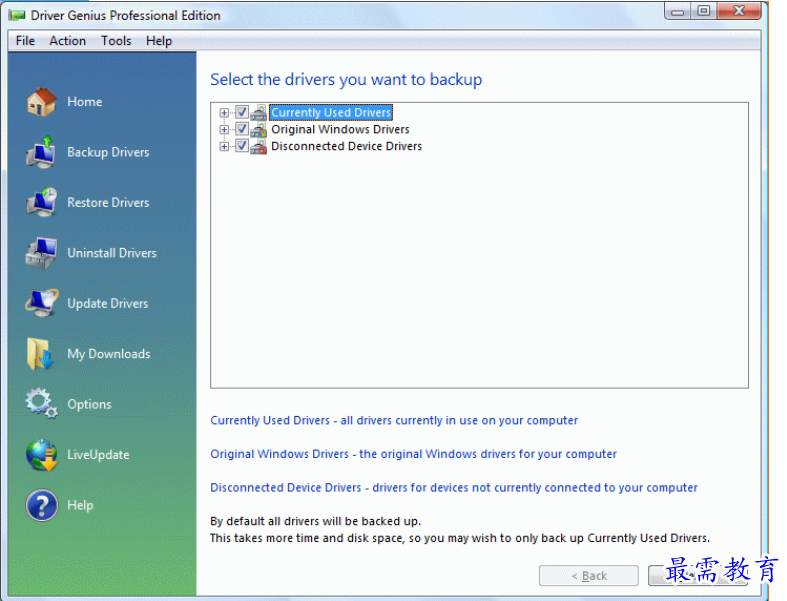The image size is (787, 601).
Task: Expand the Original Windows Drivers node
Action: tap(225, 130)
